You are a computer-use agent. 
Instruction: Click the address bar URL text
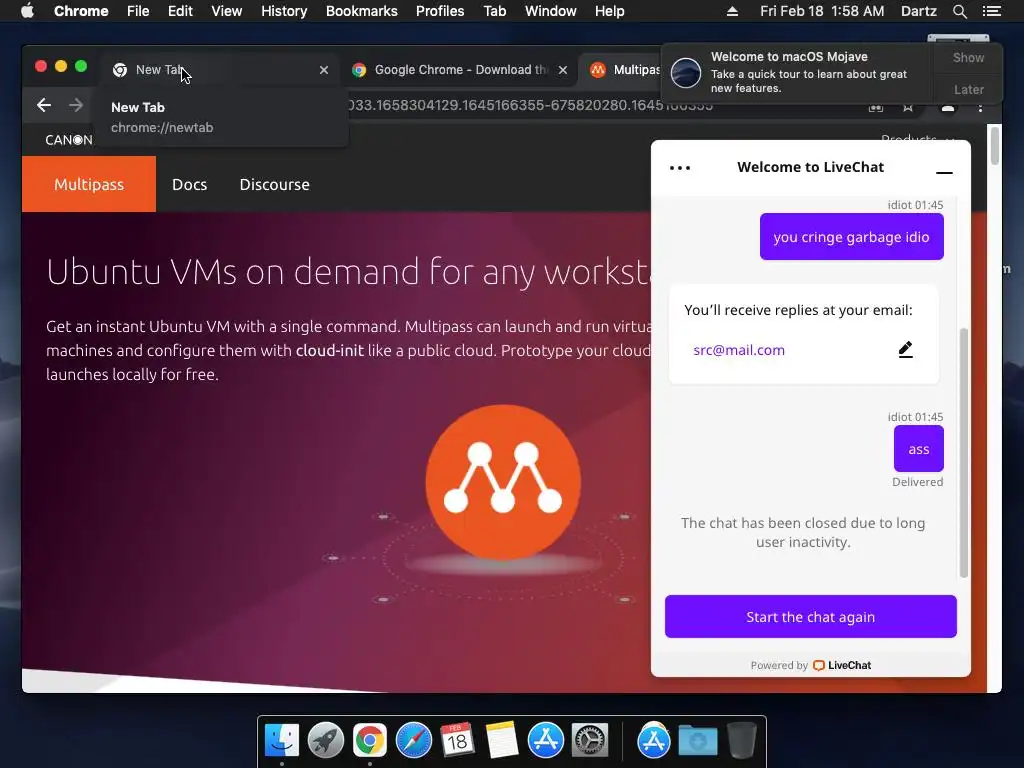530,105
